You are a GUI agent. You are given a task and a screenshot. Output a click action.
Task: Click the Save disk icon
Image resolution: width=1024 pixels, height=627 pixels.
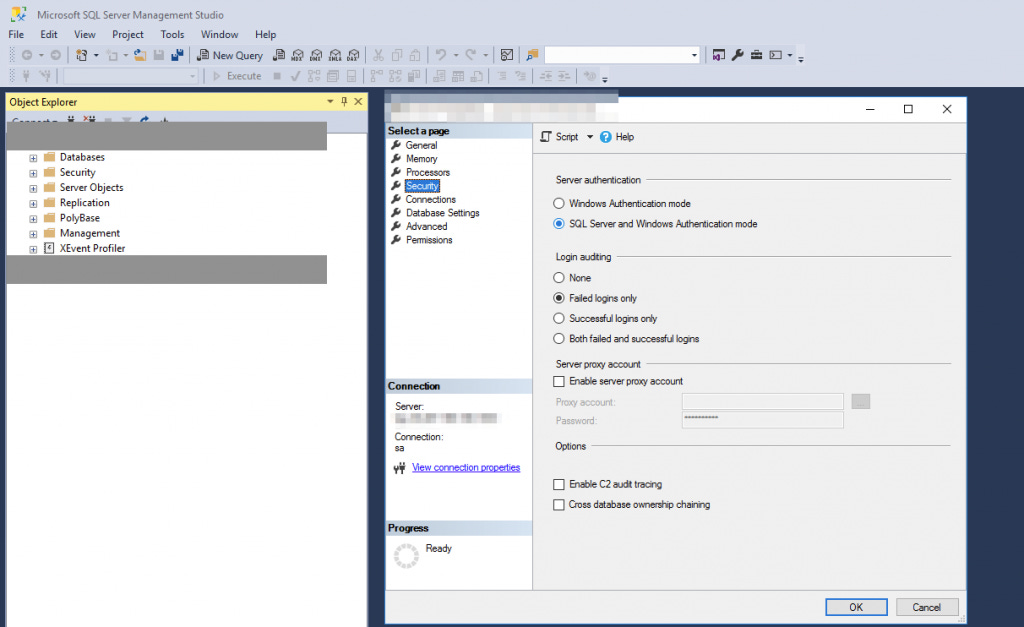pos(159,56)
